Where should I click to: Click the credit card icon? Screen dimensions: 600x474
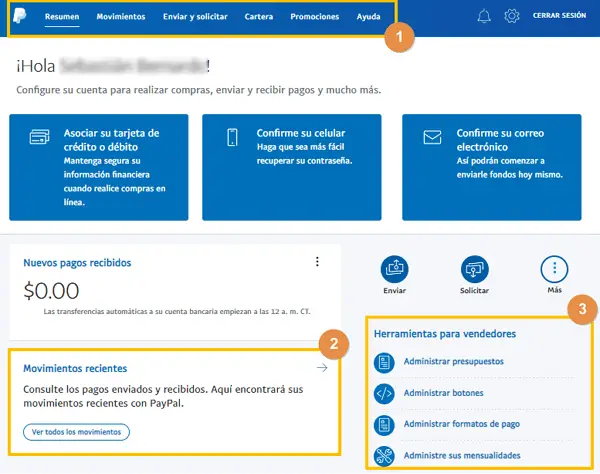[39, 137]
